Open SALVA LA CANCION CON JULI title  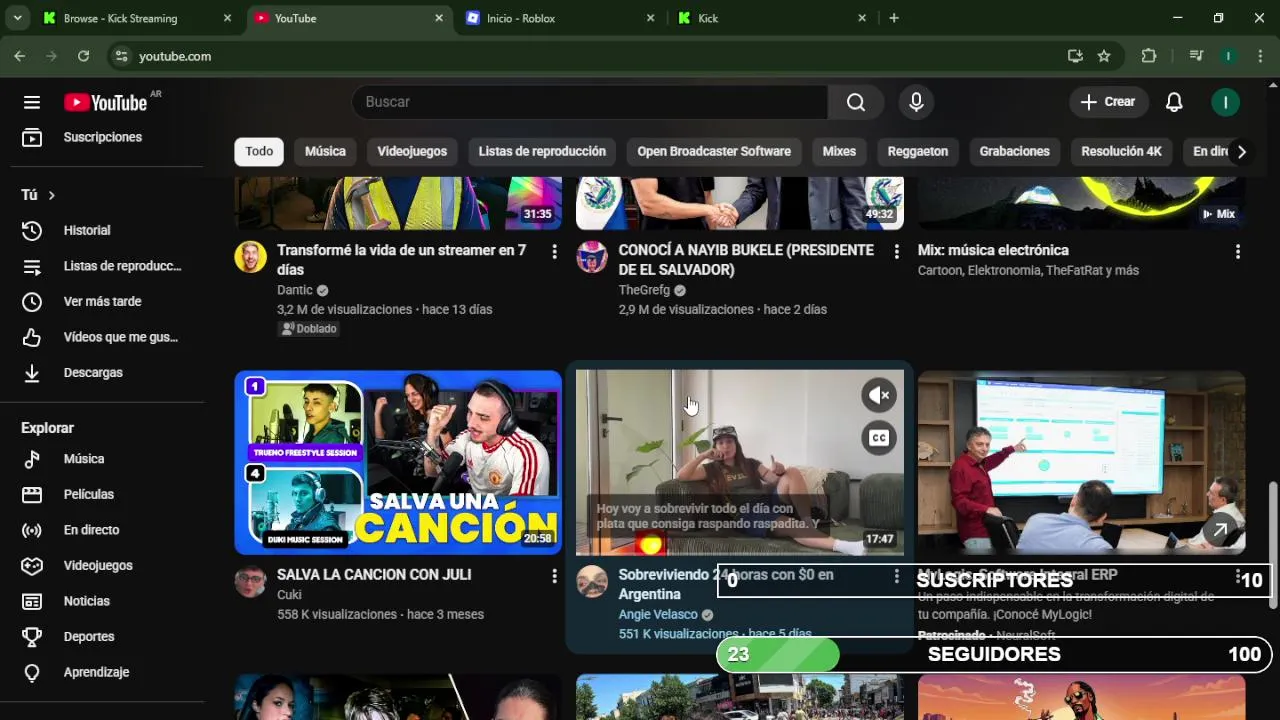tap(374, 575)
